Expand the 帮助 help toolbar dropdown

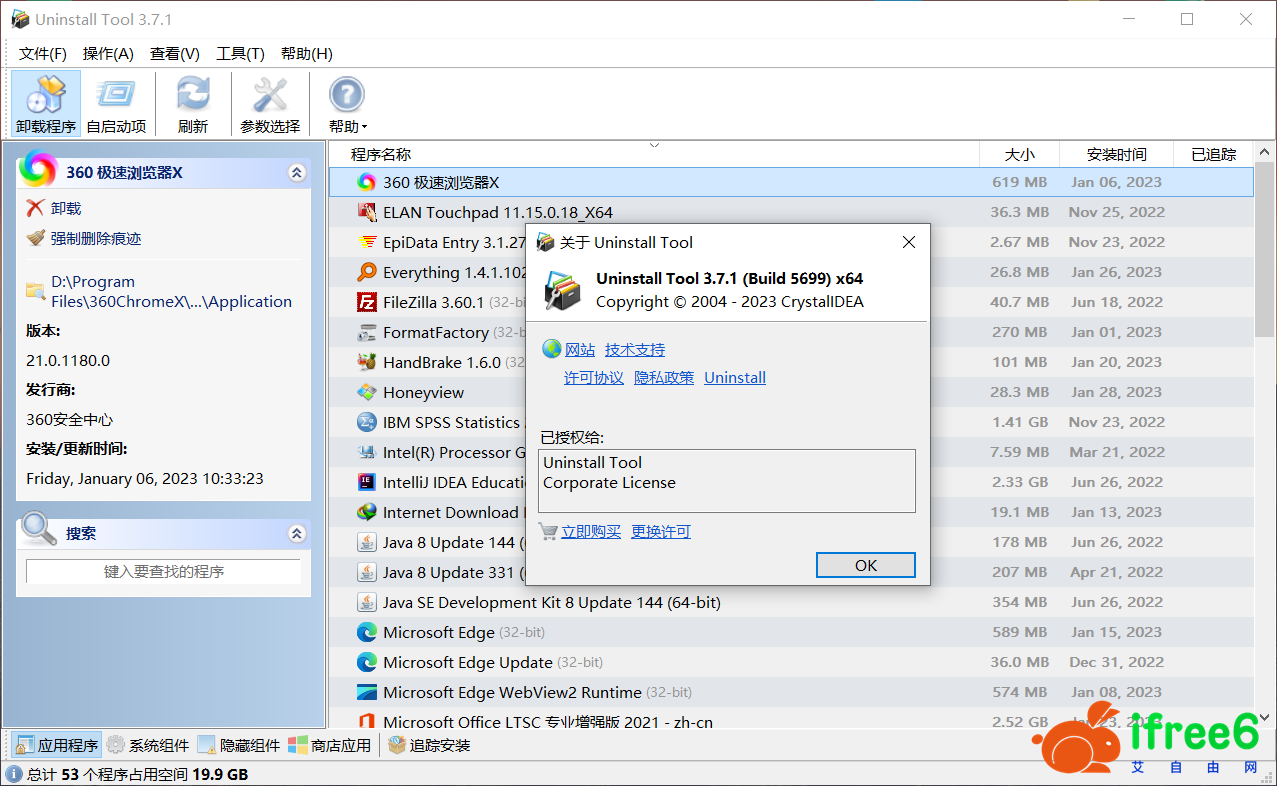pyautogui.click(x=348, y=104)
